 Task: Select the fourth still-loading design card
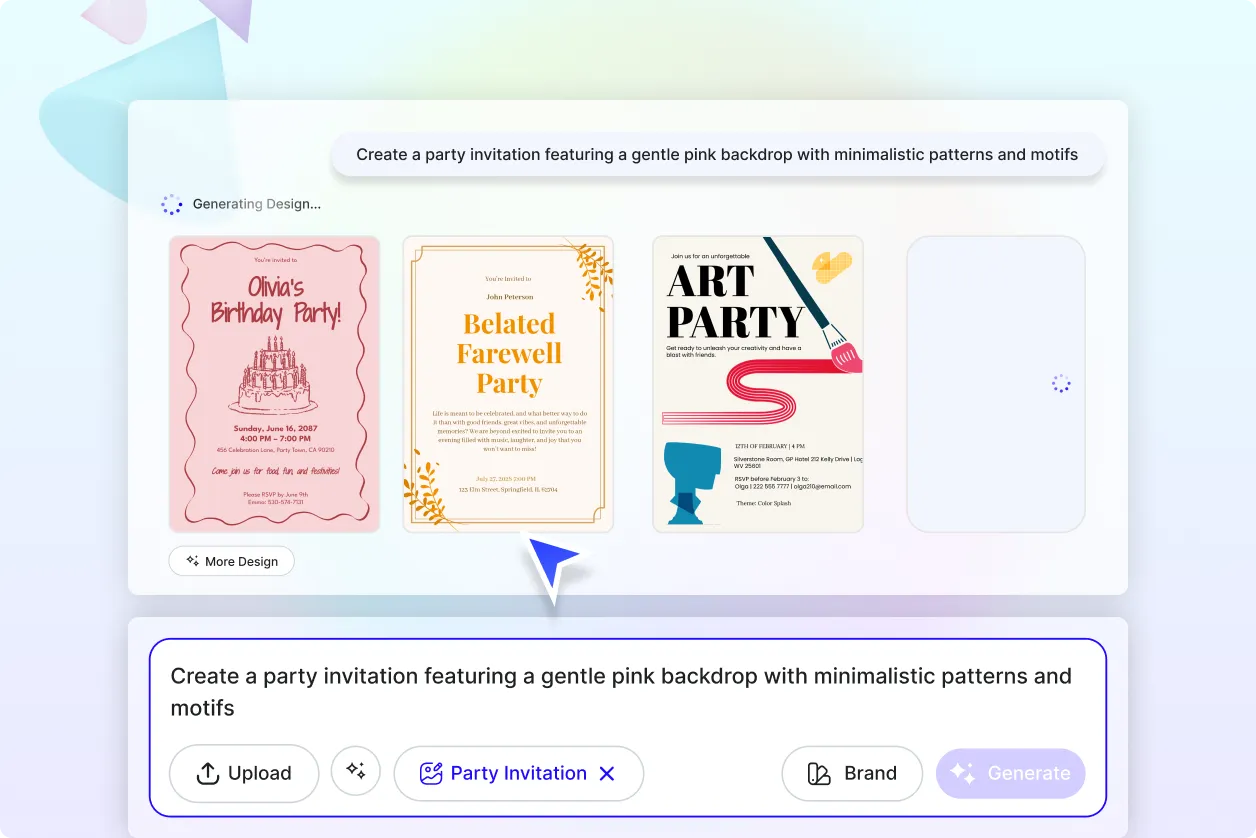pos(995,383)
